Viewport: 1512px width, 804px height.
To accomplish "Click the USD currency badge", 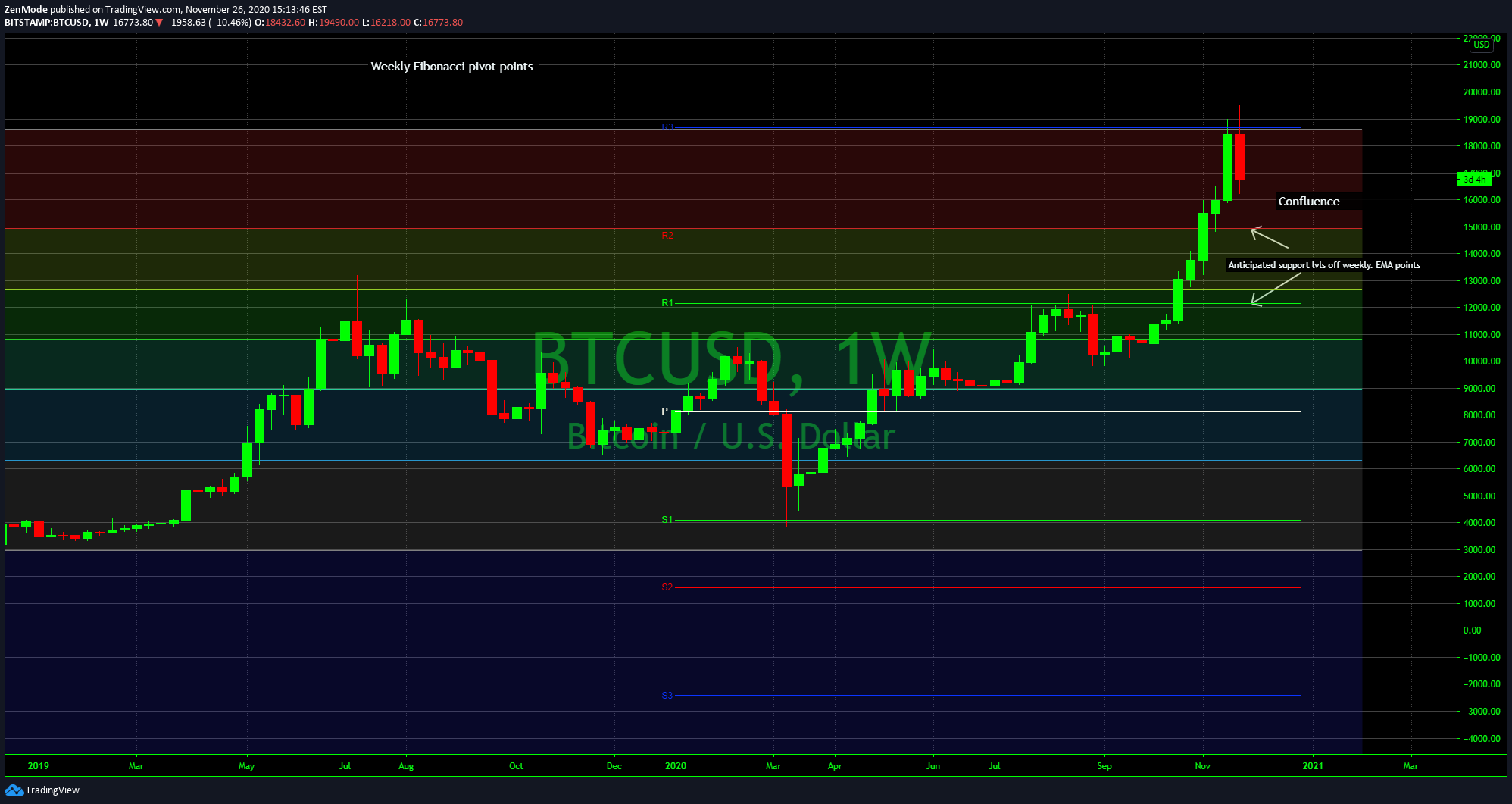I will [x=1482, y=45].
